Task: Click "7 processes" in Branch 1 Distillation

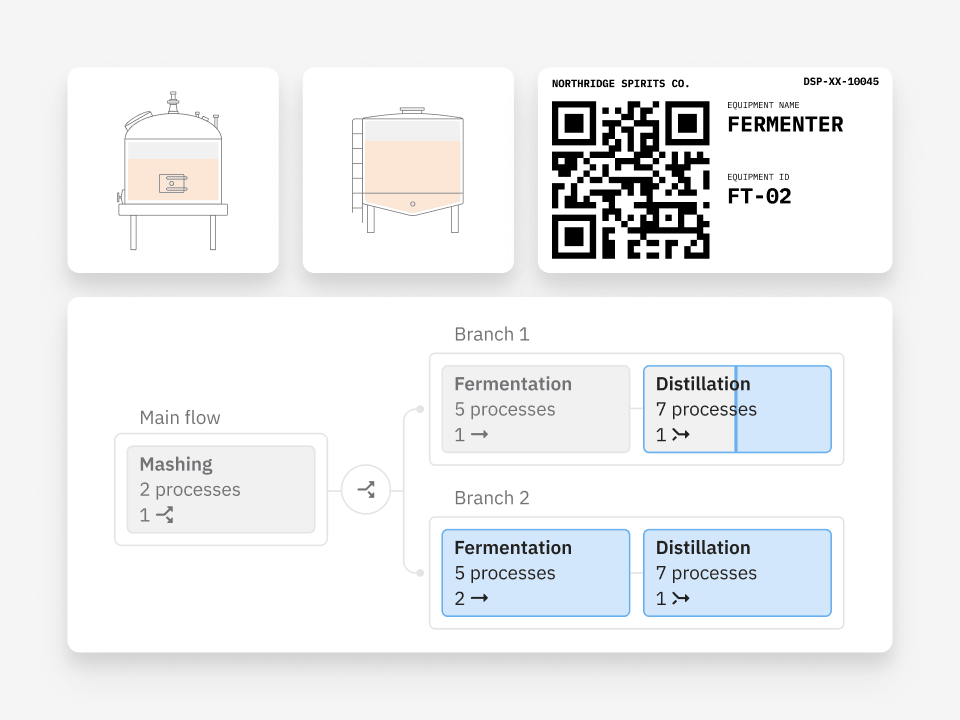Action: click(707, 410)
